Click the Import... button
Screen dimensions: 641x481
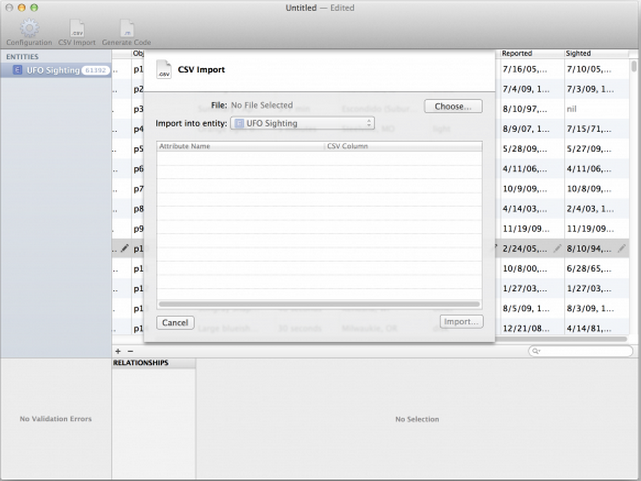click(x=461, y=322)
